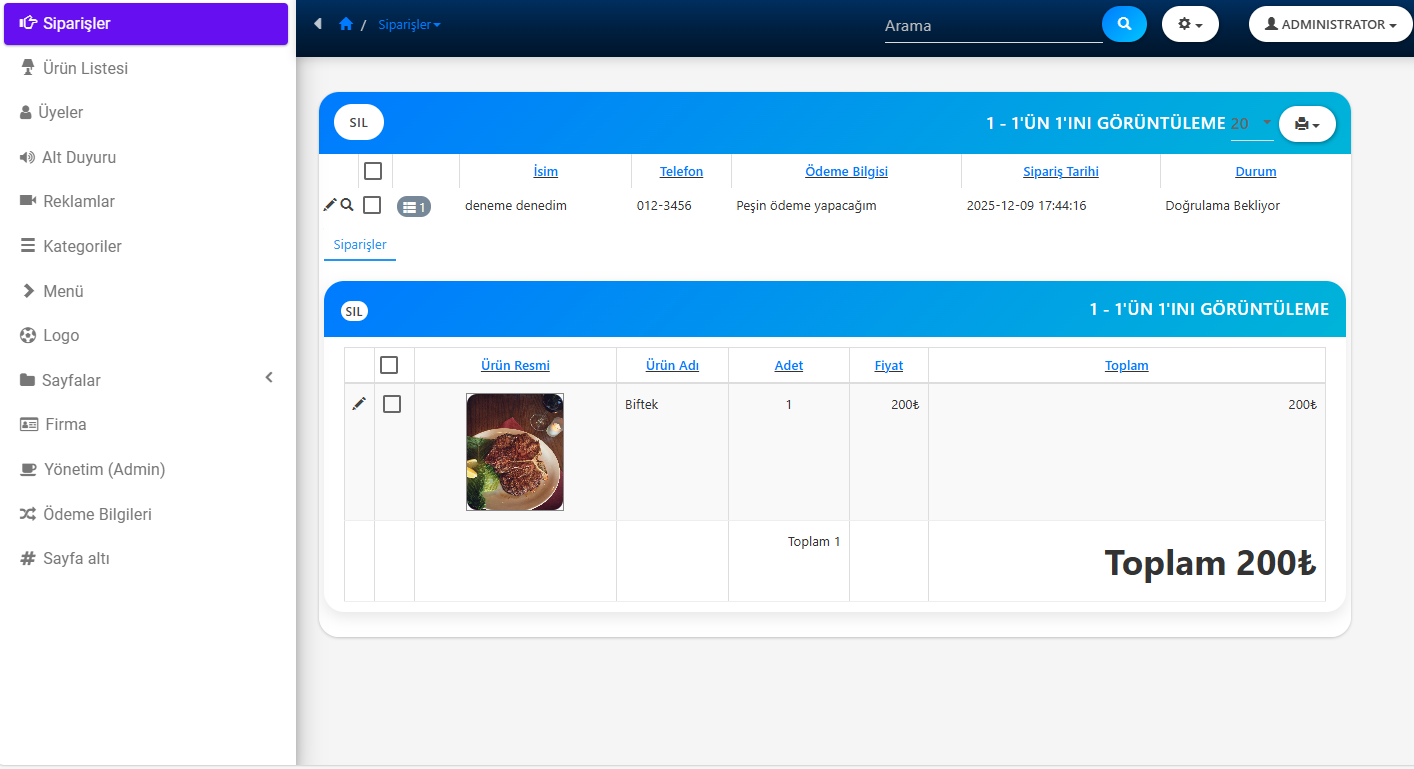
Task: Sort by Sipariş Tarihi column link
Action: click(x=1060, y=171)
